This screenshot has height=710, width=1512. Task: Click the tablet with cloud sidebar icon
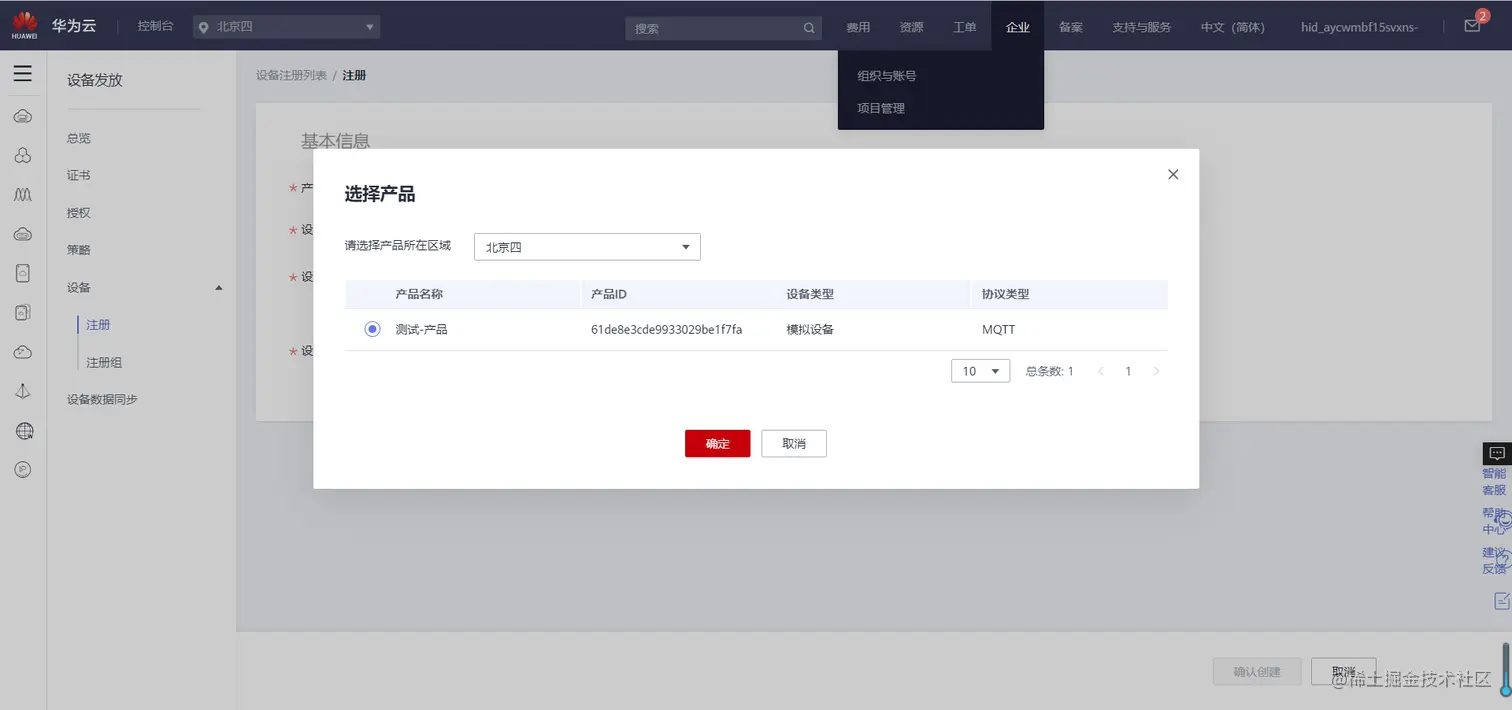22,273
